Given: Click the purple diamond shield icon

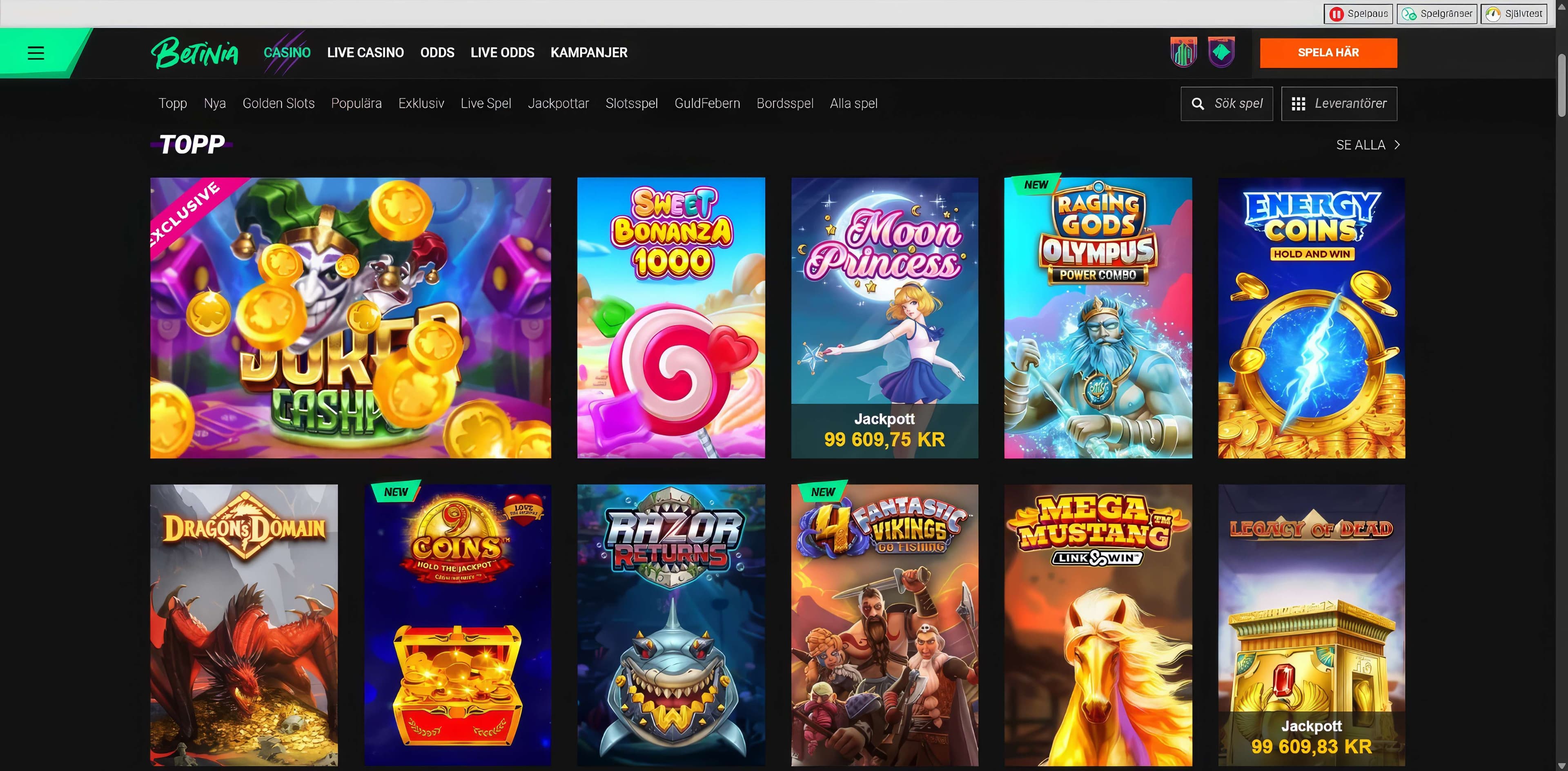Looking at the screenshot, I should tap(1221, 52).
